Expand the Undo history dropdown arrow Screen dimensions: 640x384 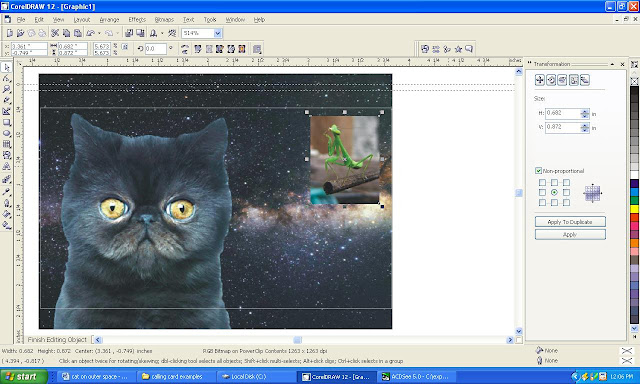pos(99,33)
